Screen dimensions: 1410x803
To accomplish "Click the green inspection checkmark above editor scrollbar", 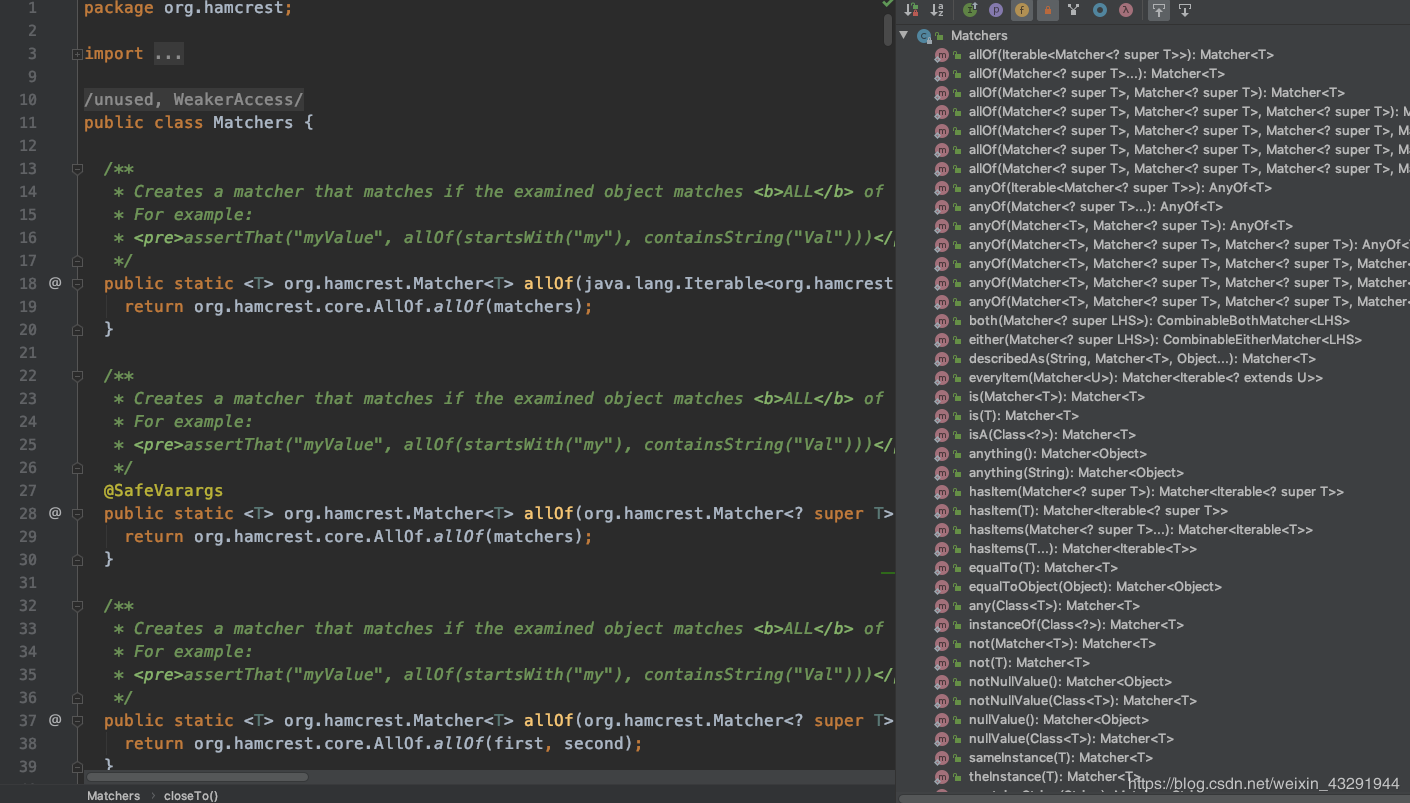I will pyautogui.click(x=888, y=4).
